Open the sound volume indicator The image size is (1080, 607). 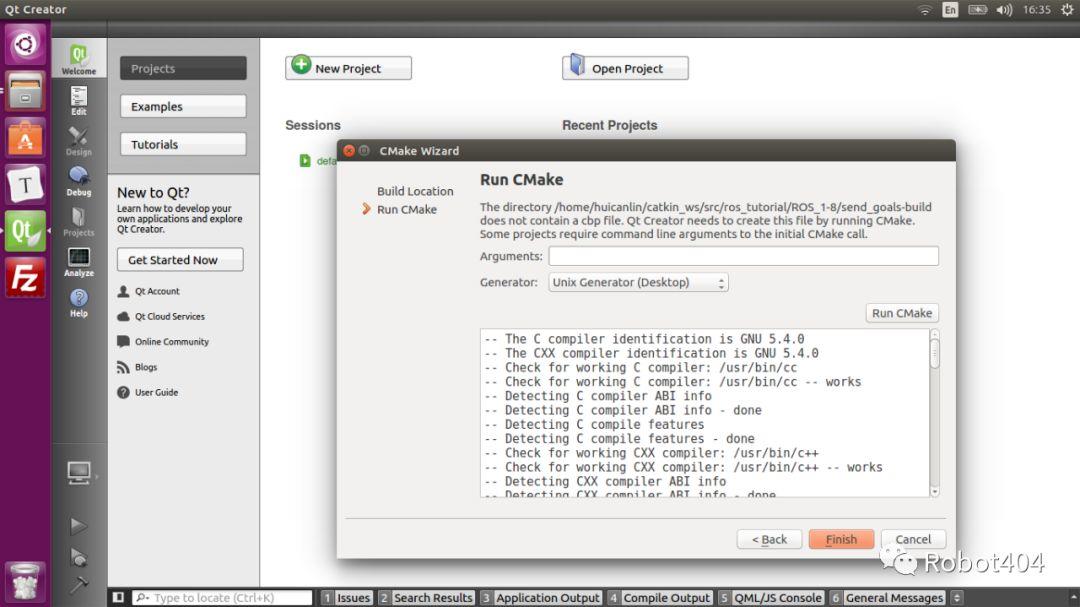1004,10
